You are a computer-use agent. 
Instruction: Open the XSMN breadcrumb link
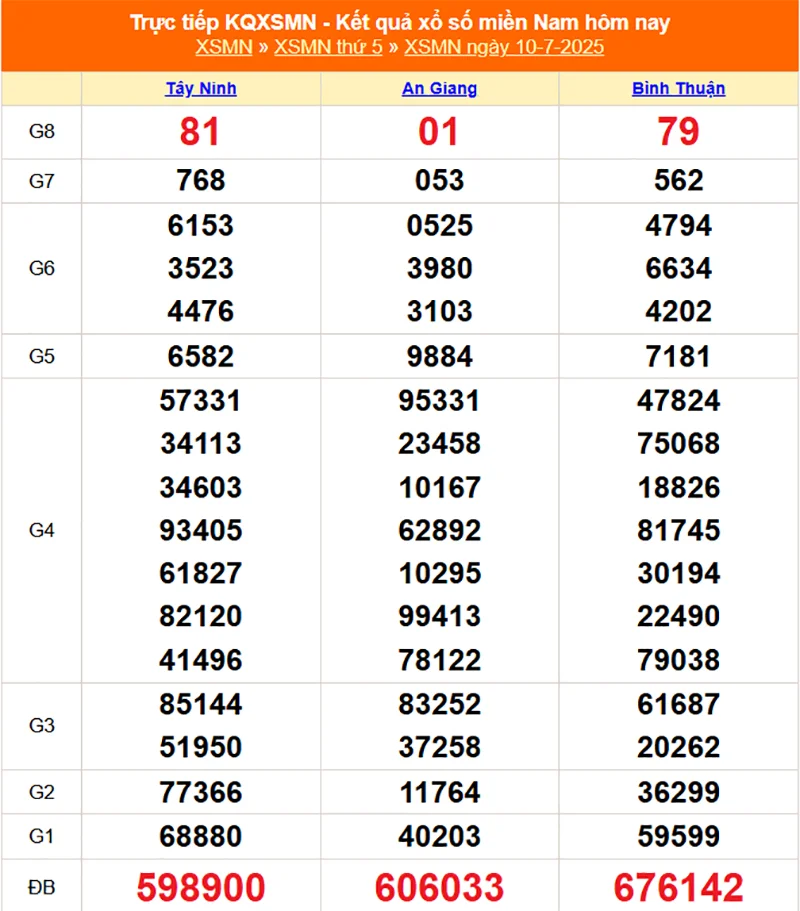[x=223, y=47]
